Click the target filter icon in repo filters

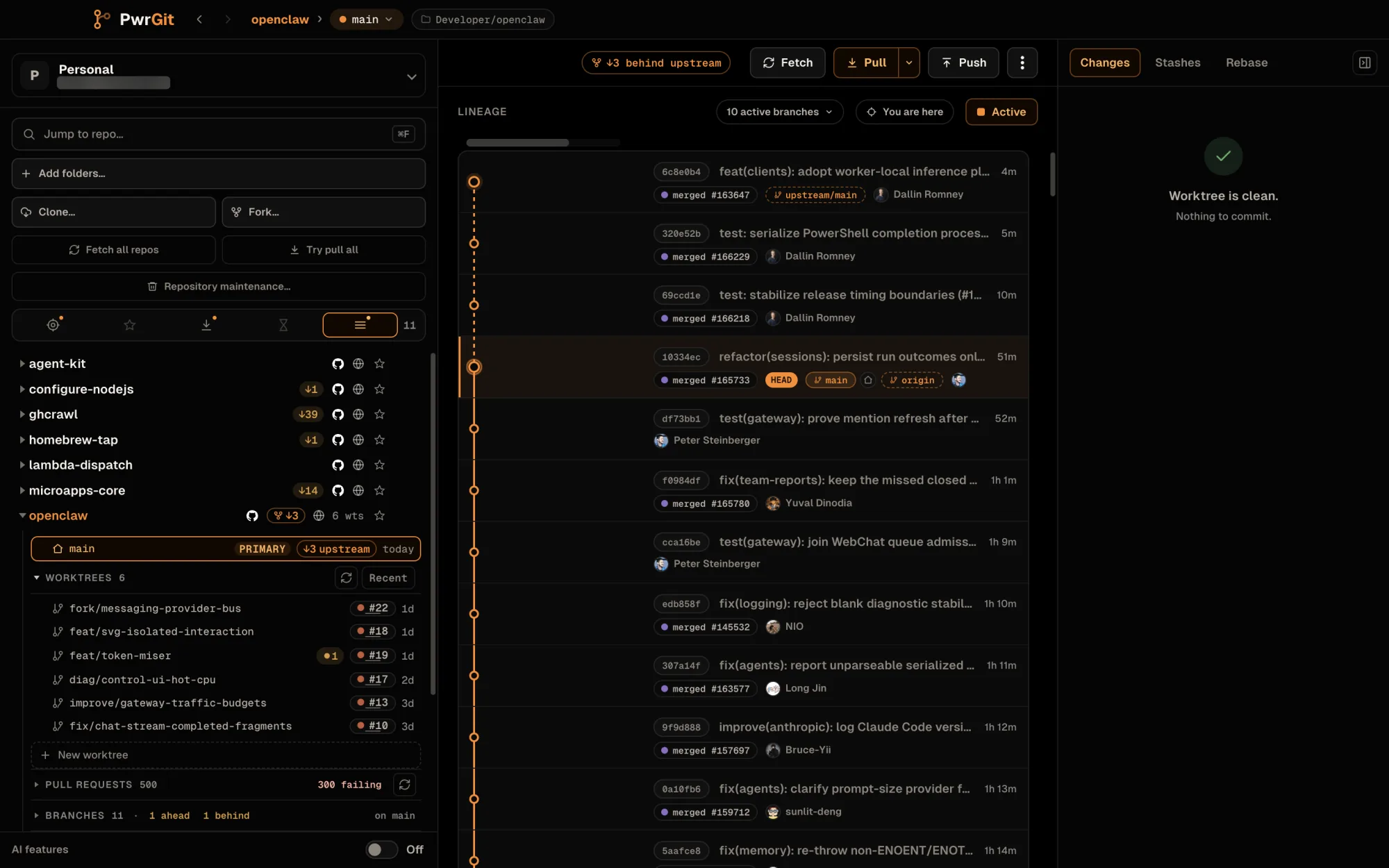pos(53,325)
